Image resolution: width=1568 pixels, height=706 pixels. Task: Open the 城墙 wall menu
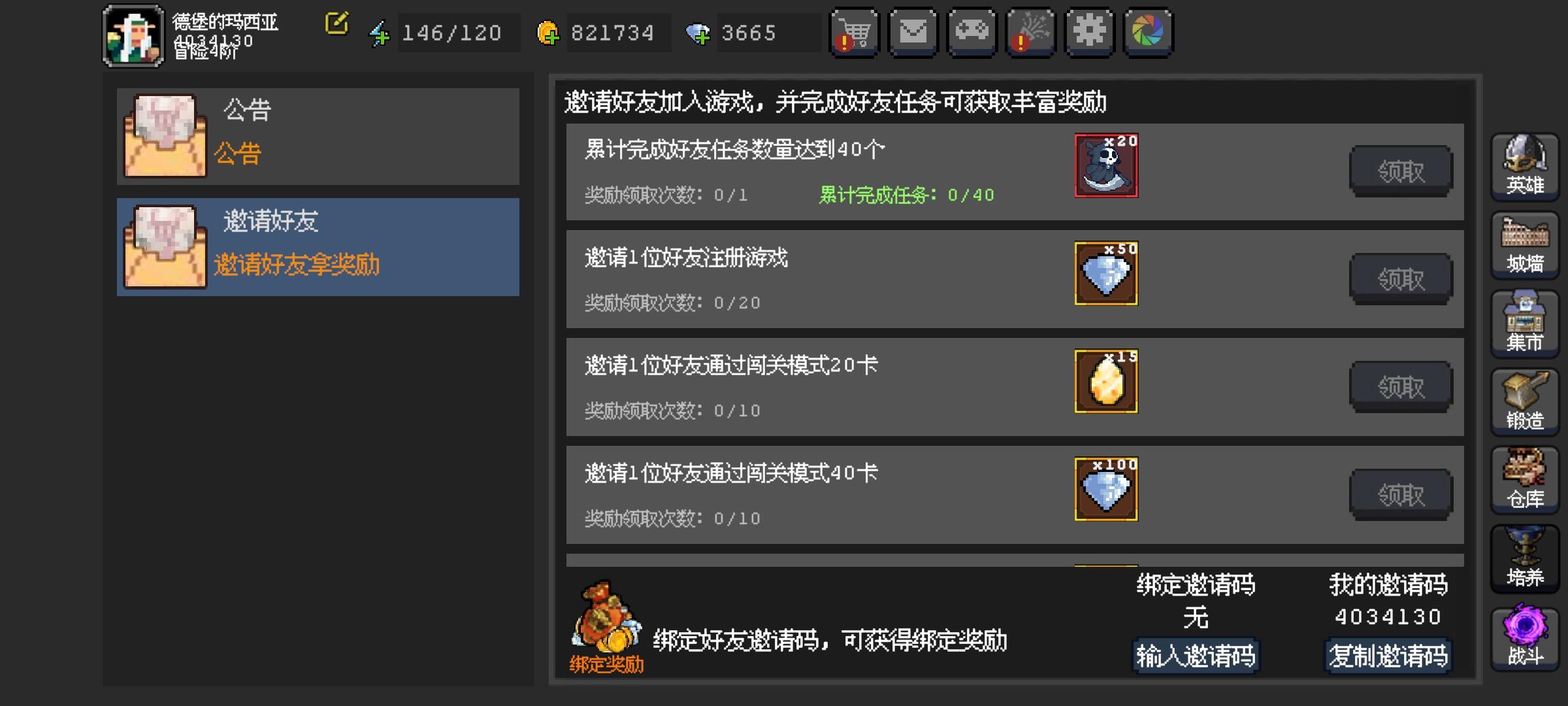pyautogui.click(x=1525, y=244)
